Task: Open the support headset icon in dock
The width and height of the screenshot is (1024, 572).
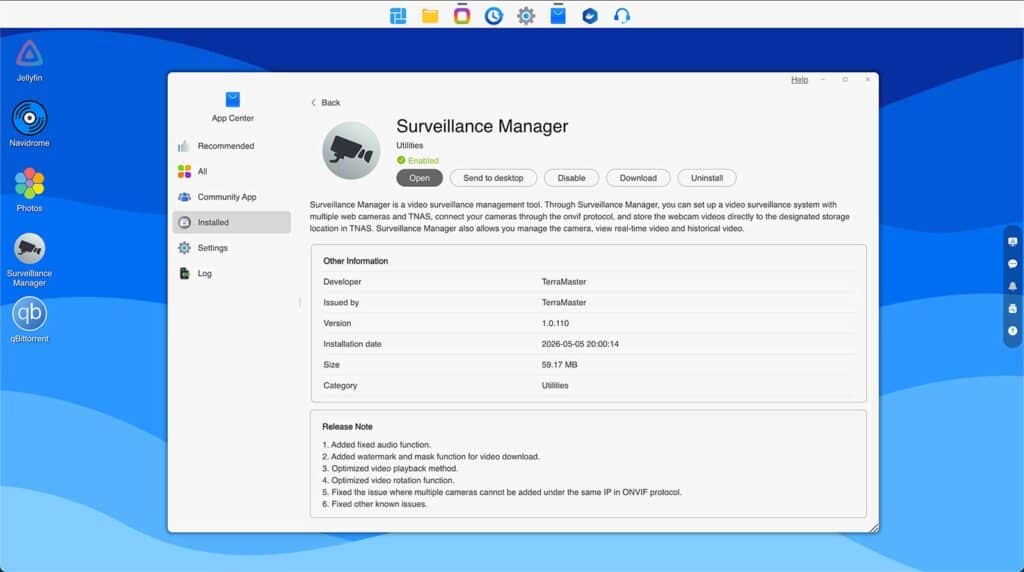Action: click(x=622, y=16)
